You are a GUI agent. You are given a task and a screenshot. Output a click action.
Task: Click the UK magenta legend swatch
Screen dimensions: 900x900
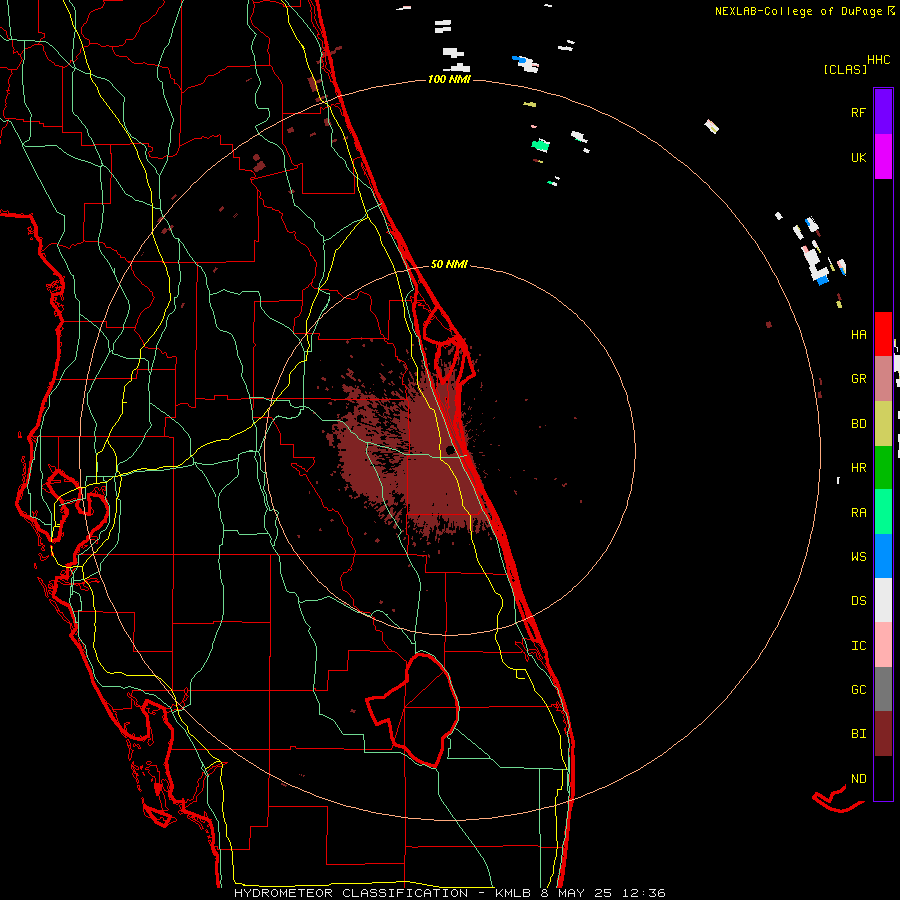tap(883, 156)
